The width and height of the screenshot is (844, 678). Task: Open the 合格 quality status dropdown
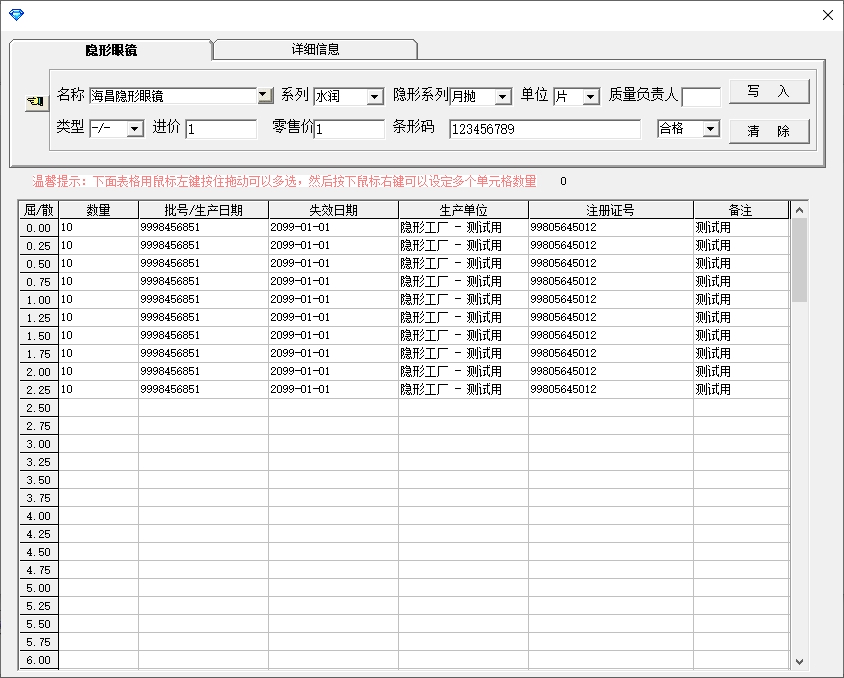(710, 129)
